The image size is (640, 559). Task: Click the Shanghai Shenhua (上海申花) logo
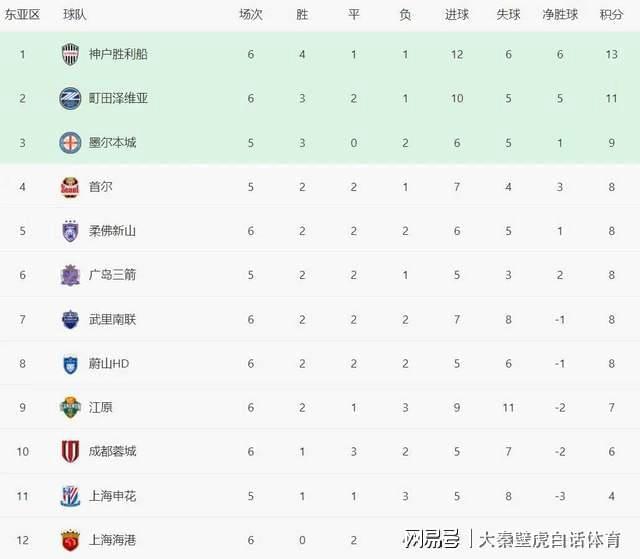click(70, 496)
